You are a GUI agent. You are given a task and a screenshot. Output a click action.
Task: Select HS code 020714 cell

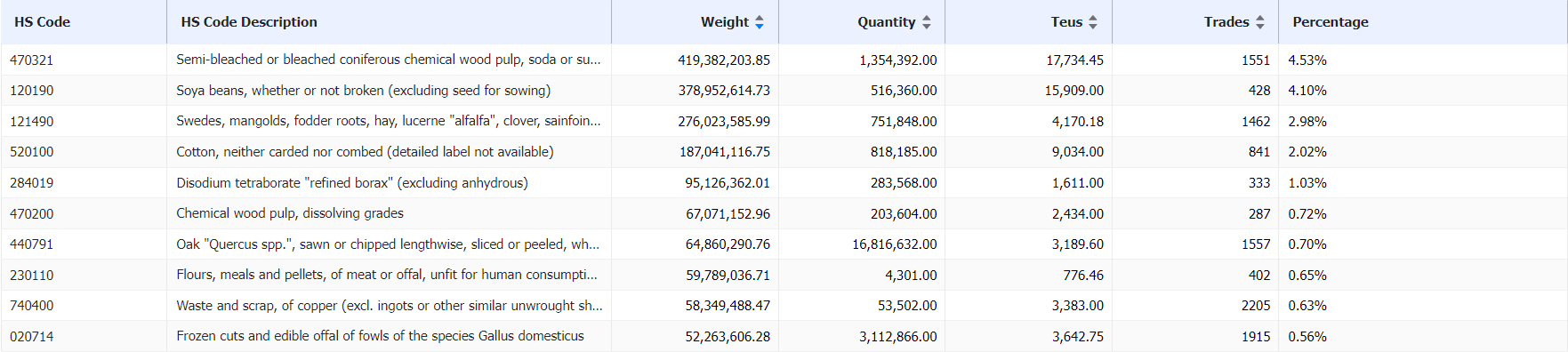[32, 337]
